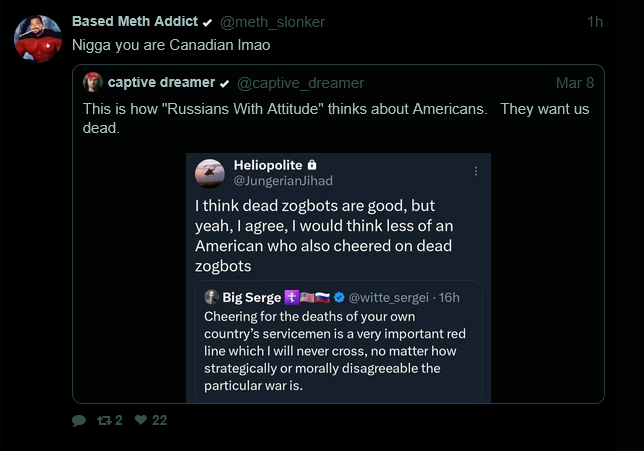Screen dimensions: 644x451
Task: Like the post with the heart icon
Action: pos(141,421)
